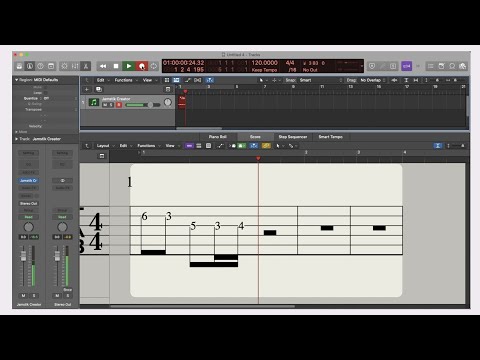Open the media Browsers button
This screenshot has height=360, width=480.
(463, 66)
